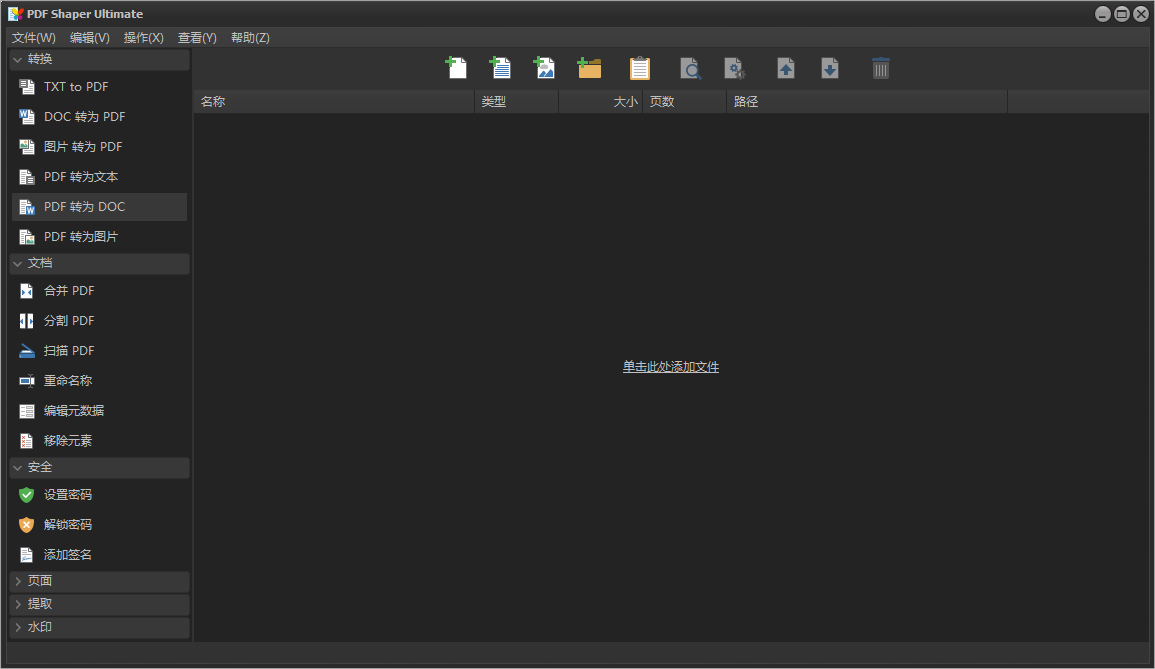Click the green shield 设置密码 icon
This screenshot has height=669, width=1155.
(27, 495)
